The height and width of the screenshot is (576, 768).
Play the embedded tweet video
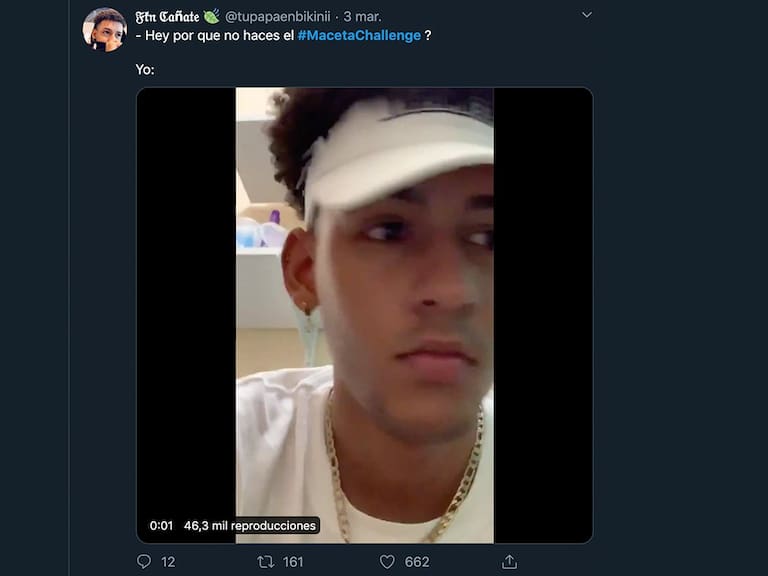364,315
